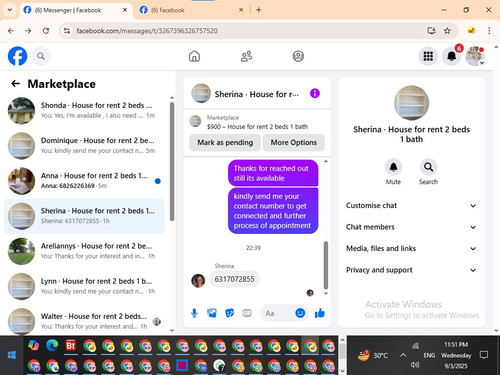Open the Windows Start button

point(12,355)
